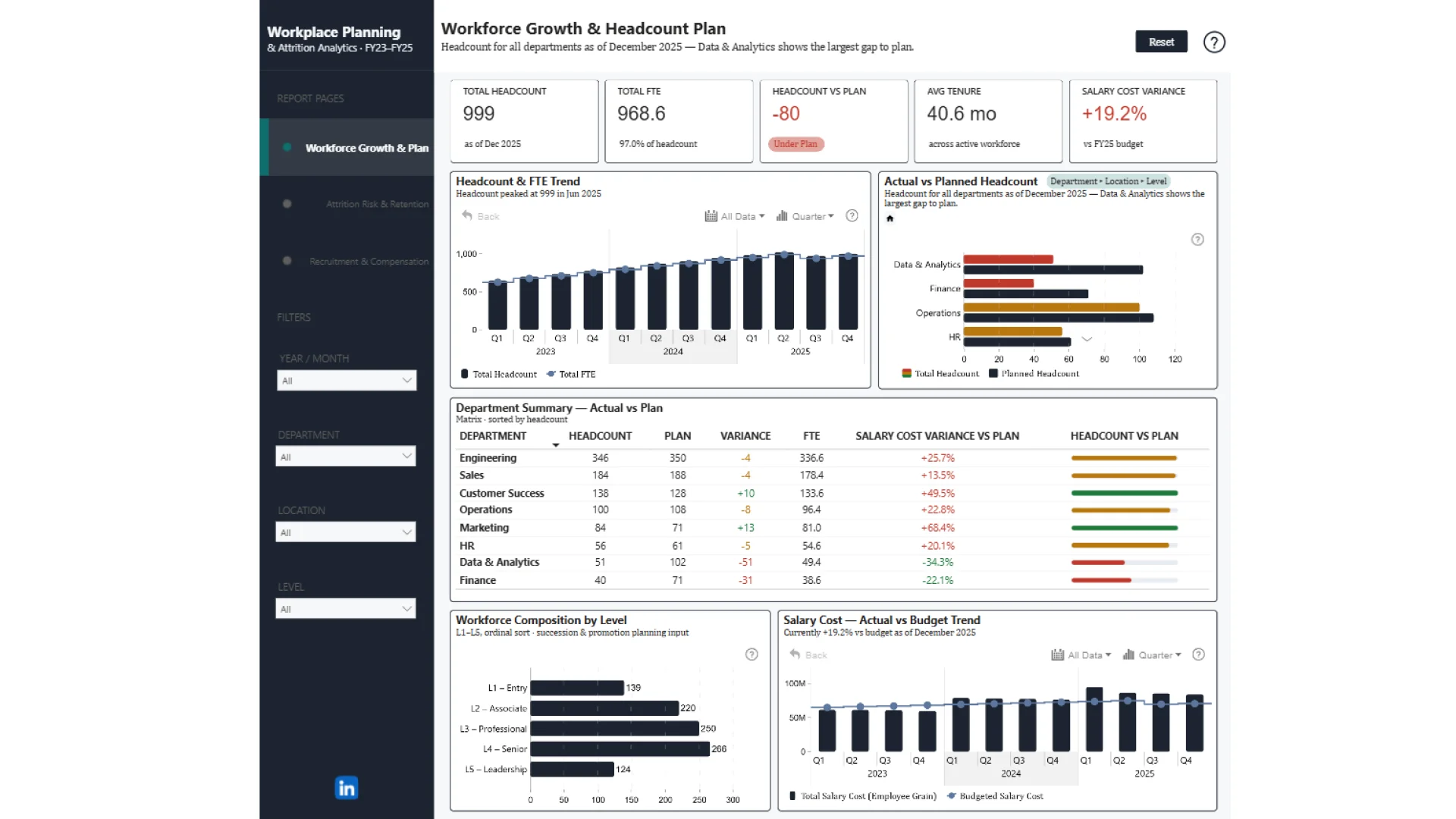Viewport: 1456px width, 819px height.
Task: Sort table by HEADCOUNT column header
Action: click(x=600, y=436)
